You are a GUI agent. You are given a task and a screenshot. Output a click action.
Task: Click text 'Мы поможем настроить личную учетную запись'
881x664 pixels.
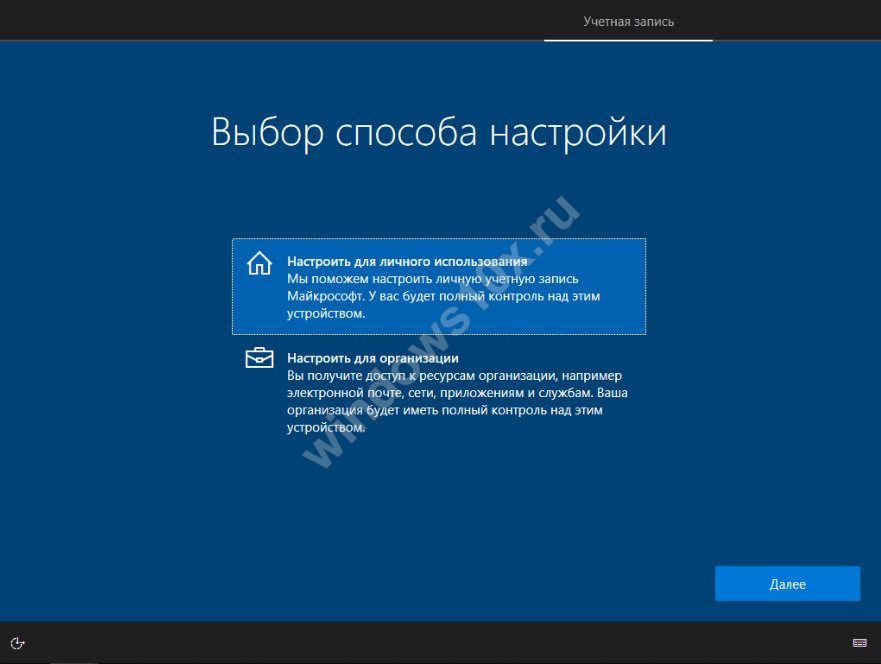point(432,279)
